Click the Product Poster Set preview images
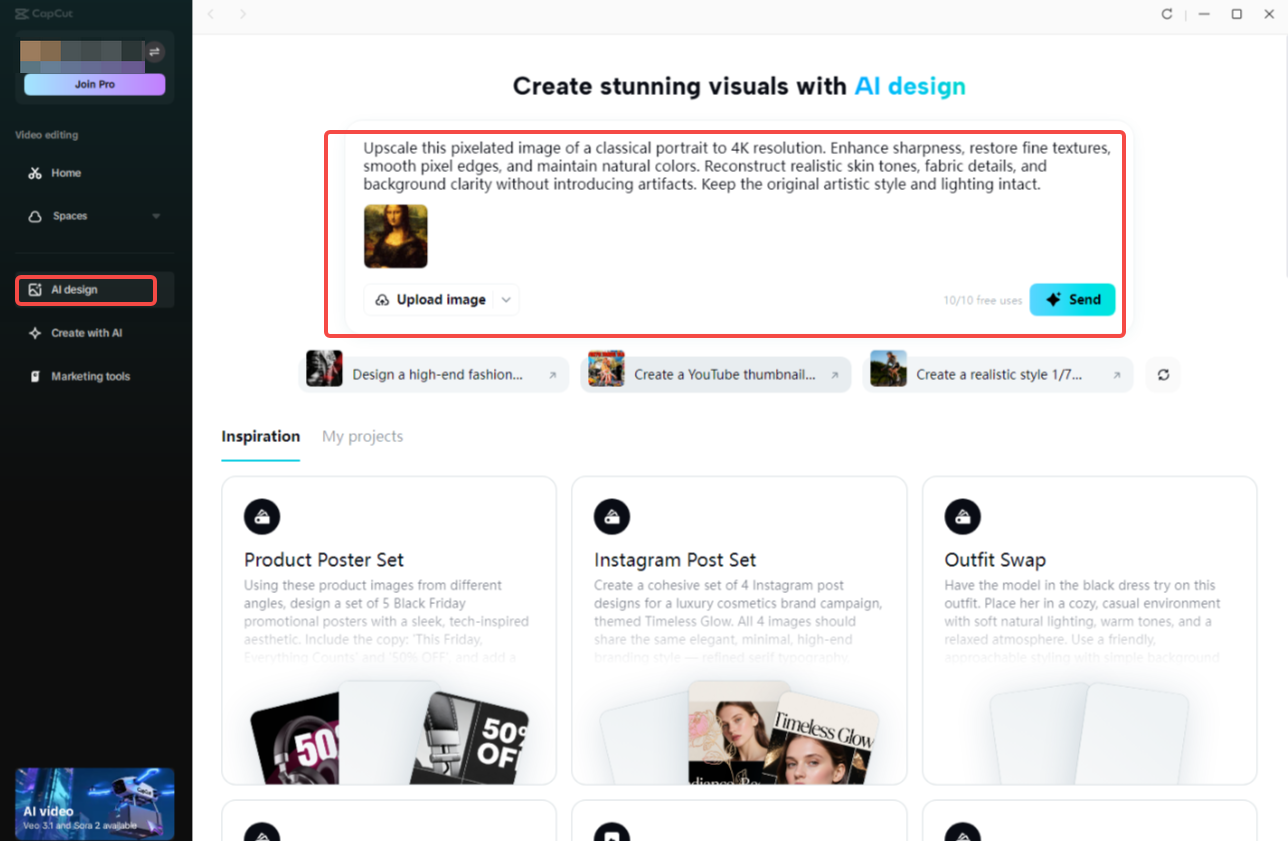The width and height of the screenshot is (1288, 841). click(x=389, y=733)
